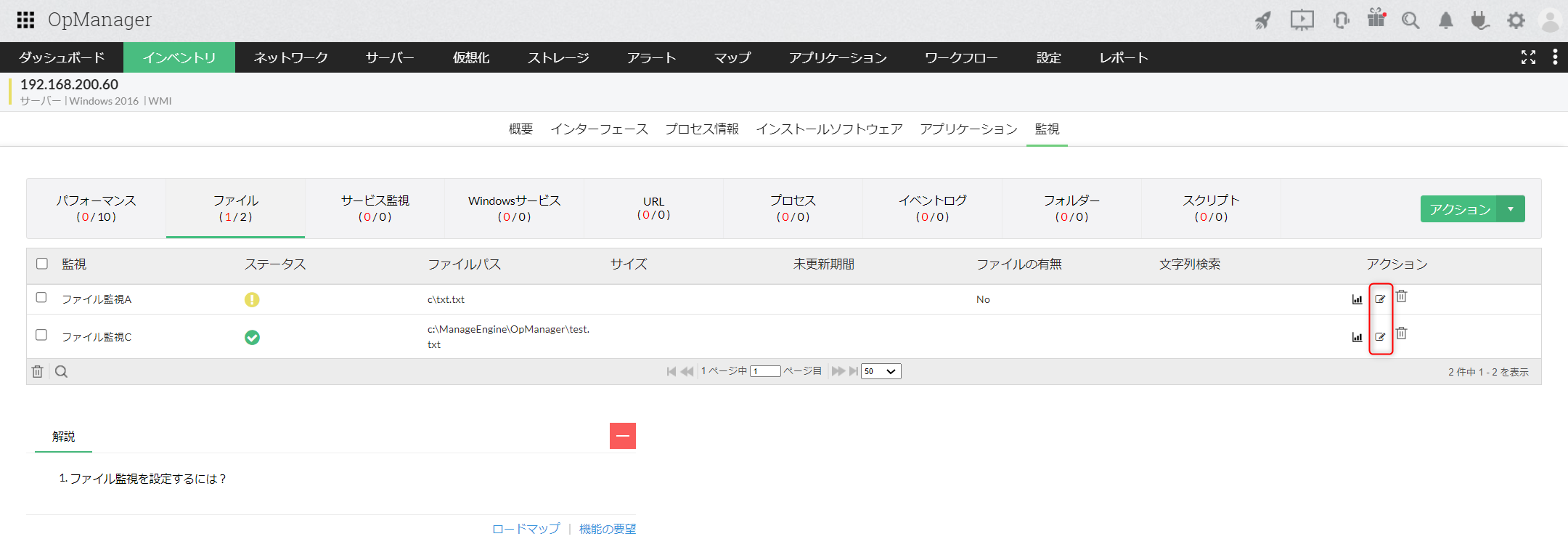Switch to the 概要 tab
Viewport: 1568px width, 547px height.
tap(520, 129)
